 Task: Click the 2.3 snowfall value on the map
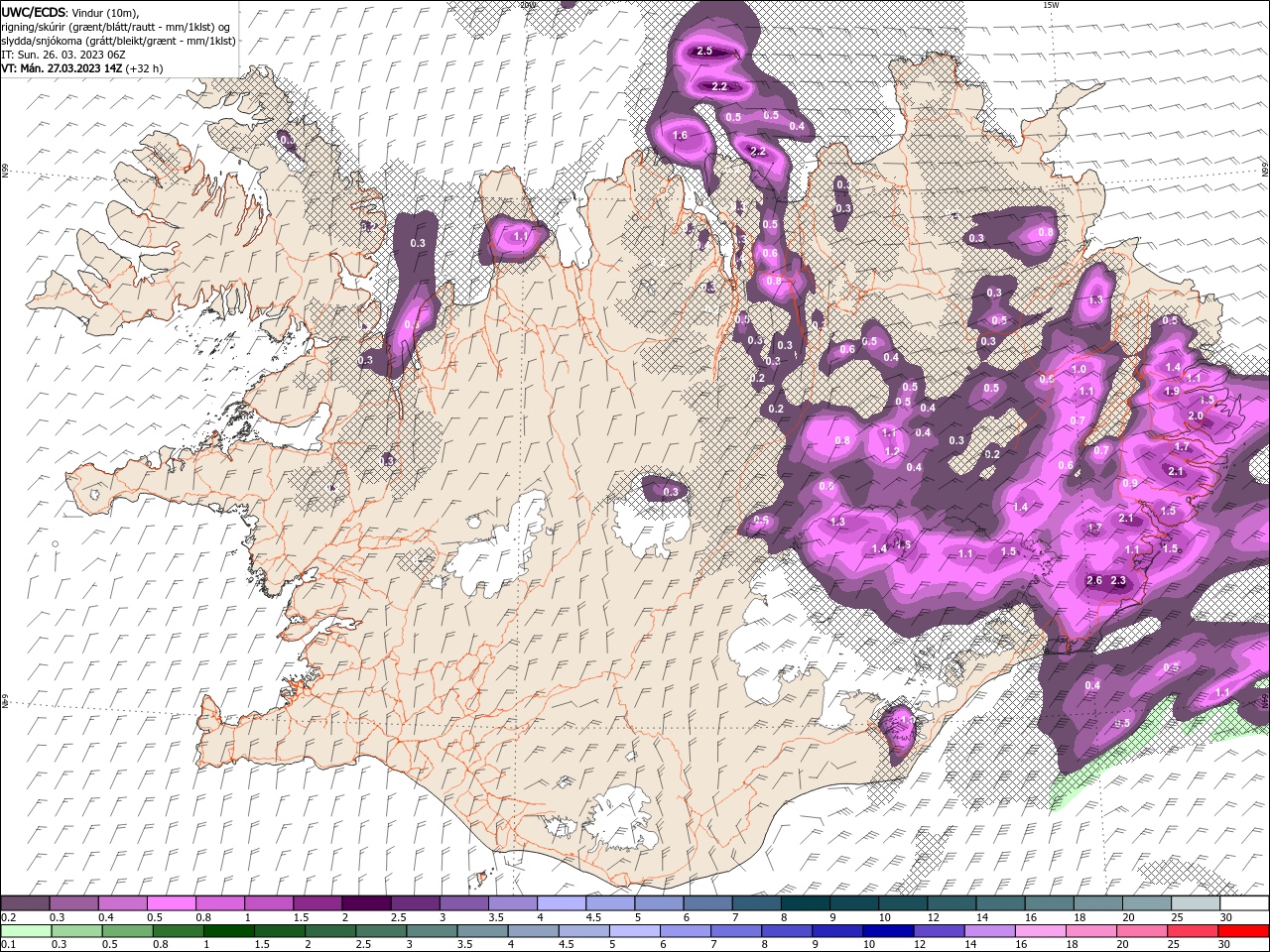coord(1118,581)
